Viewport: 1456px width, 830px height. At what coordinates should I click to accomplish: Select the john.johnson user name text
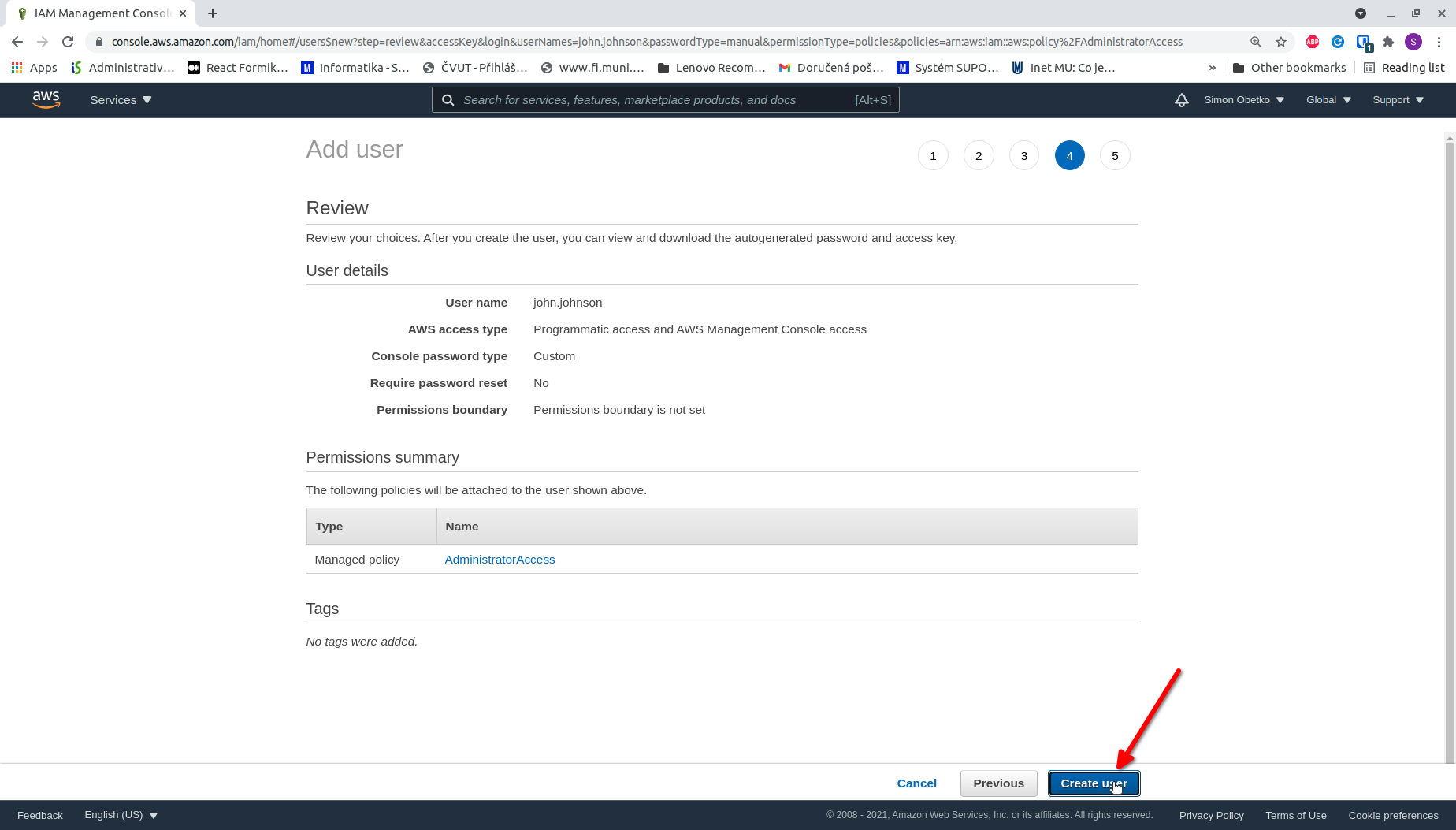click(x=567, y=303)
